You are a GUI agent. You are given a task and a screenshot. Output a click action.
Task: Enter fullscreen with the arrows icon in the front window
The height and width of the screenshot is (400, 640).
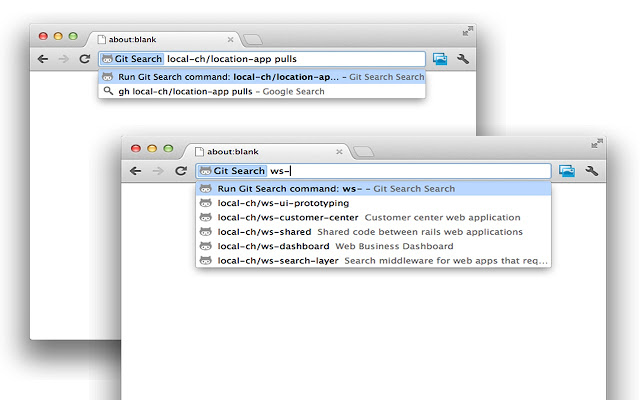click(597, 143)
